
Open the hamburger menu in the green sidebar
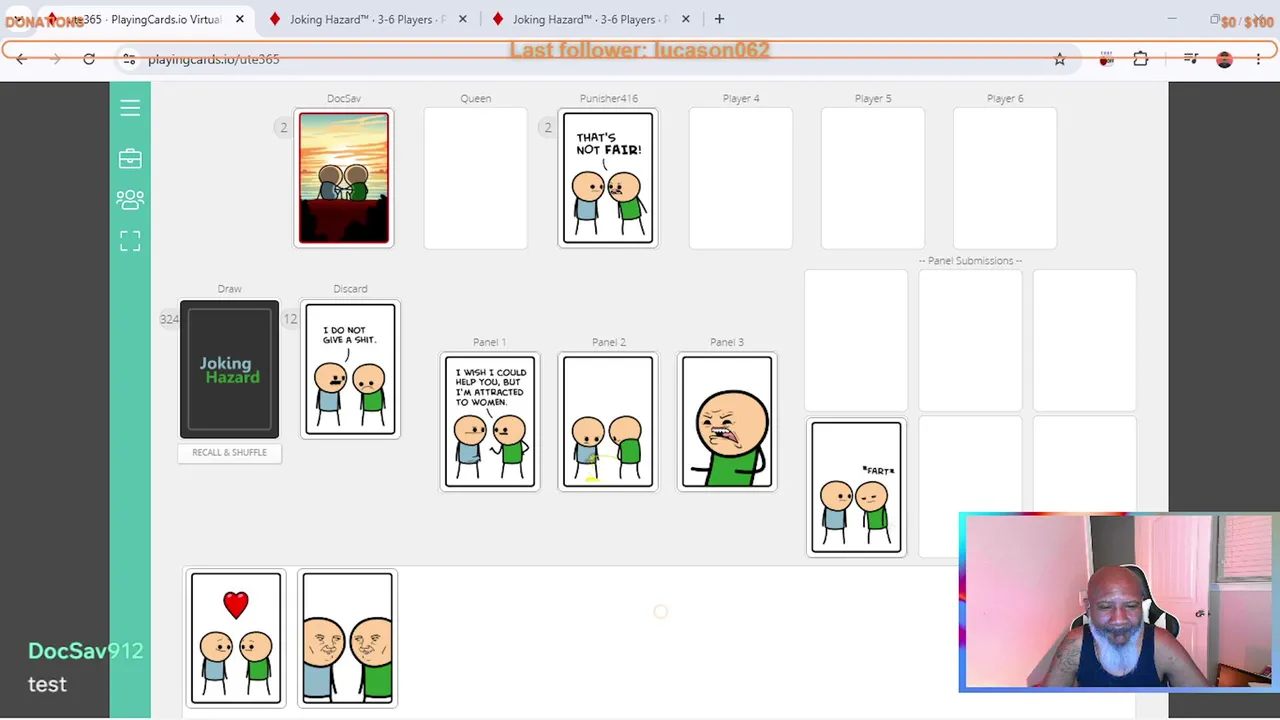point(130,108)
